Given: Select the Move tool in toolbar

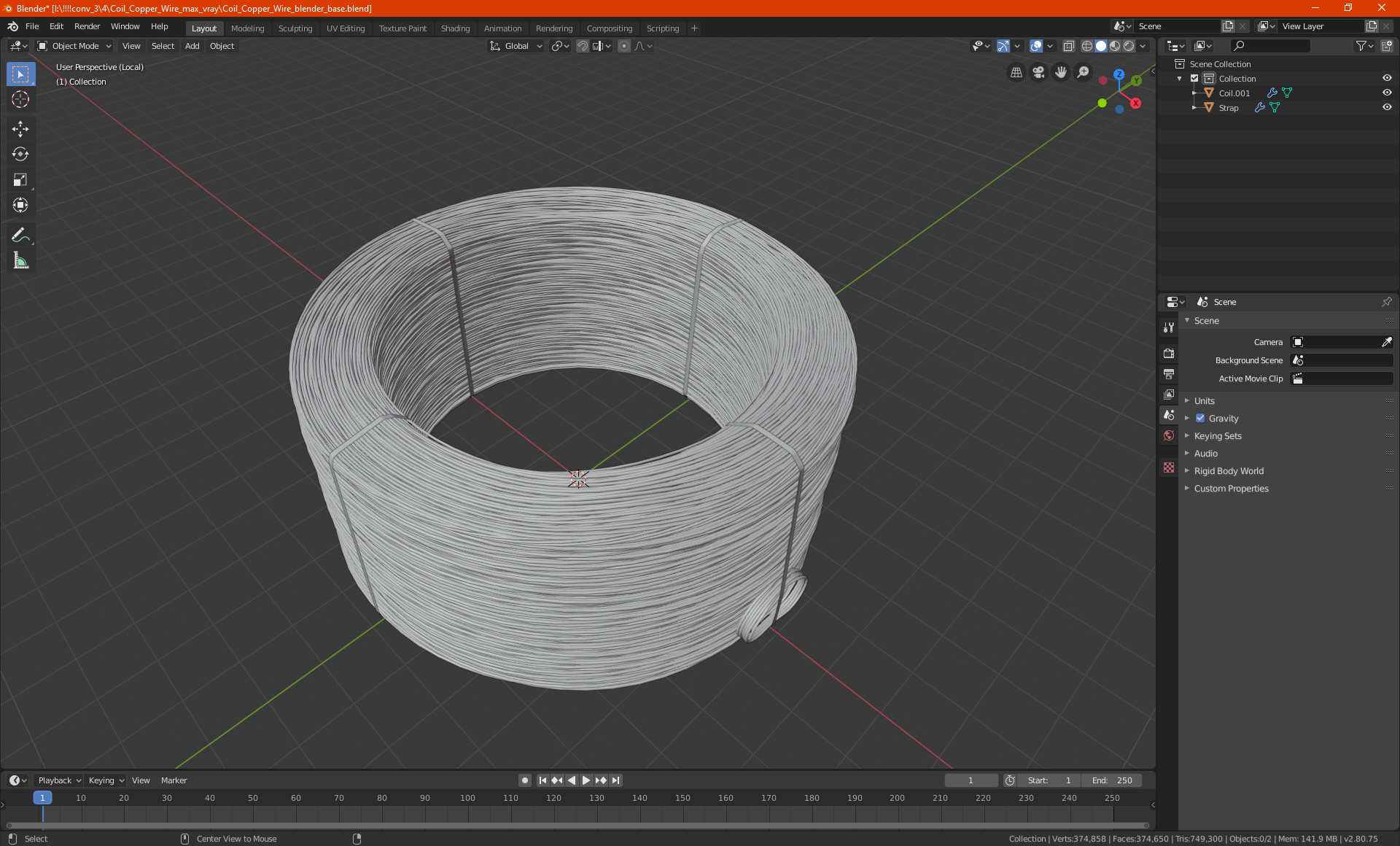Looking at the screenshot, I should click(20, 129).
